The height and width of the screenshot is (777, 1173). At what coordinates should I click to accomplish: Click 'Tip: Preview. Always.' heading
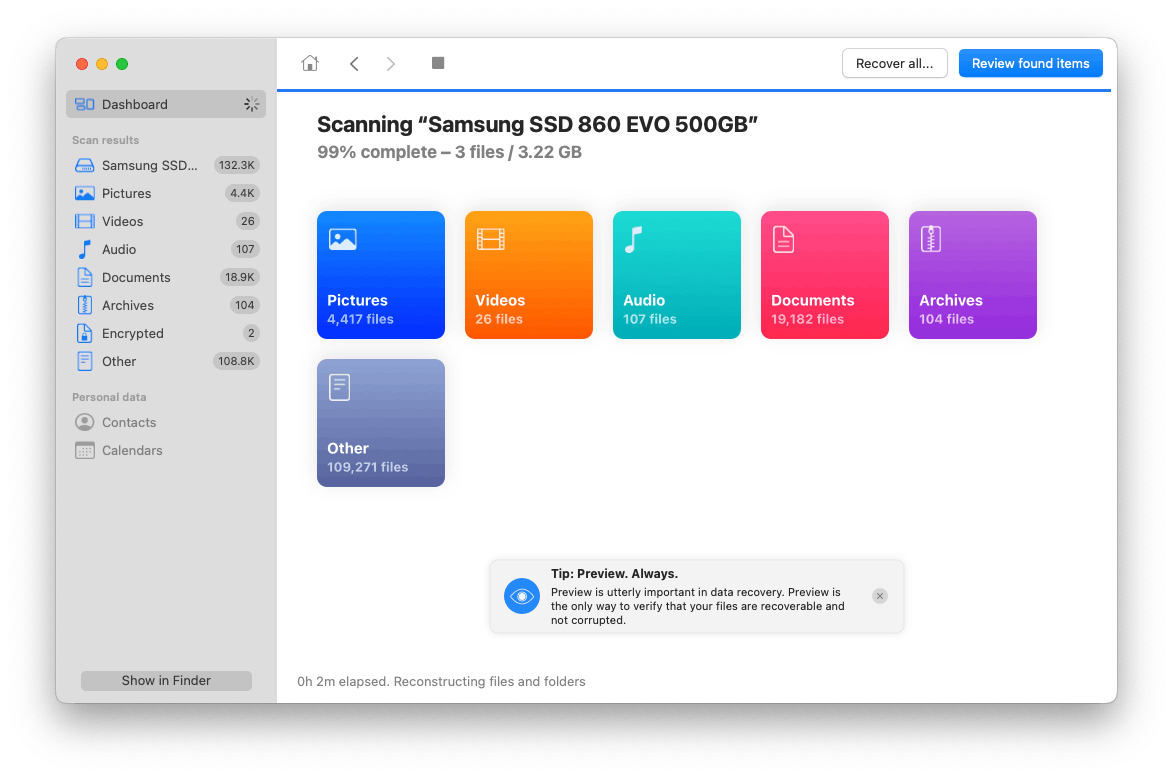pos(615,574)
